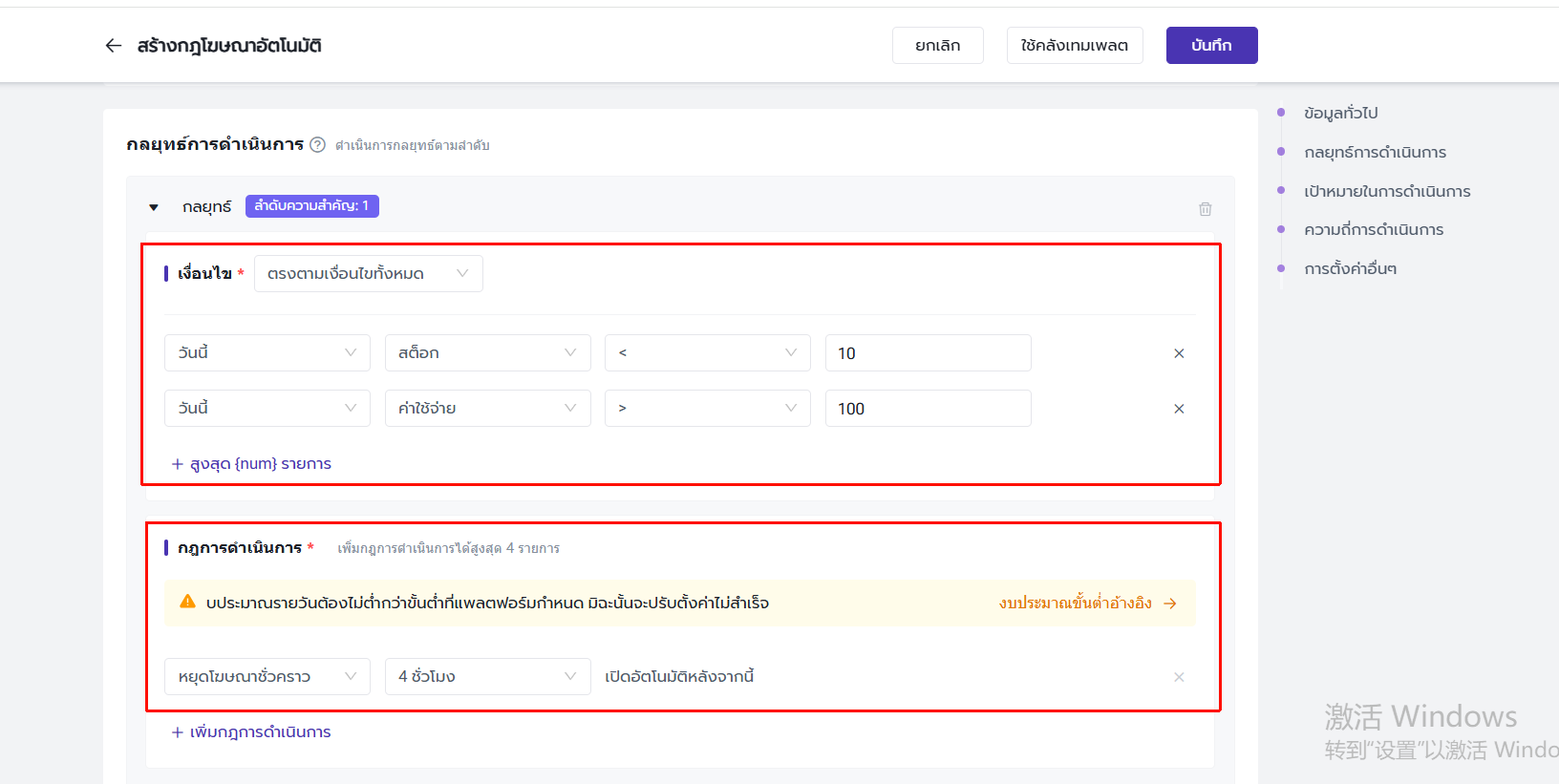The image size is (1559, 784).
Task: Remove the หยุดโฆษณาชั่วคราว action row
Action: [x=1179, y=677]
